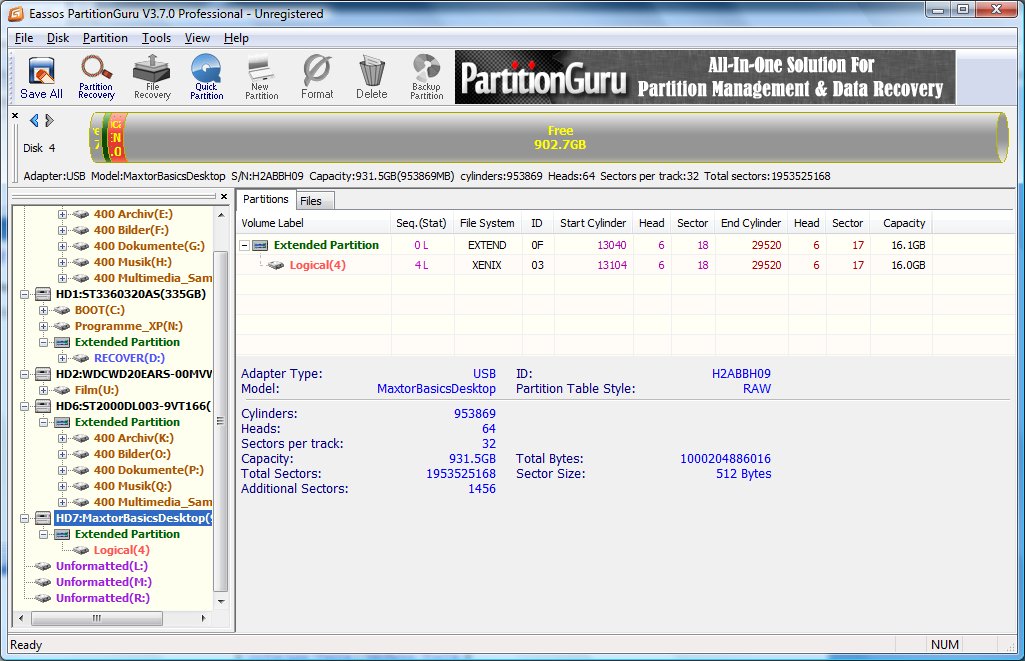Open the Backup Partition tool
Screen dimensions: 1025x661
click(x=427, y=77)
